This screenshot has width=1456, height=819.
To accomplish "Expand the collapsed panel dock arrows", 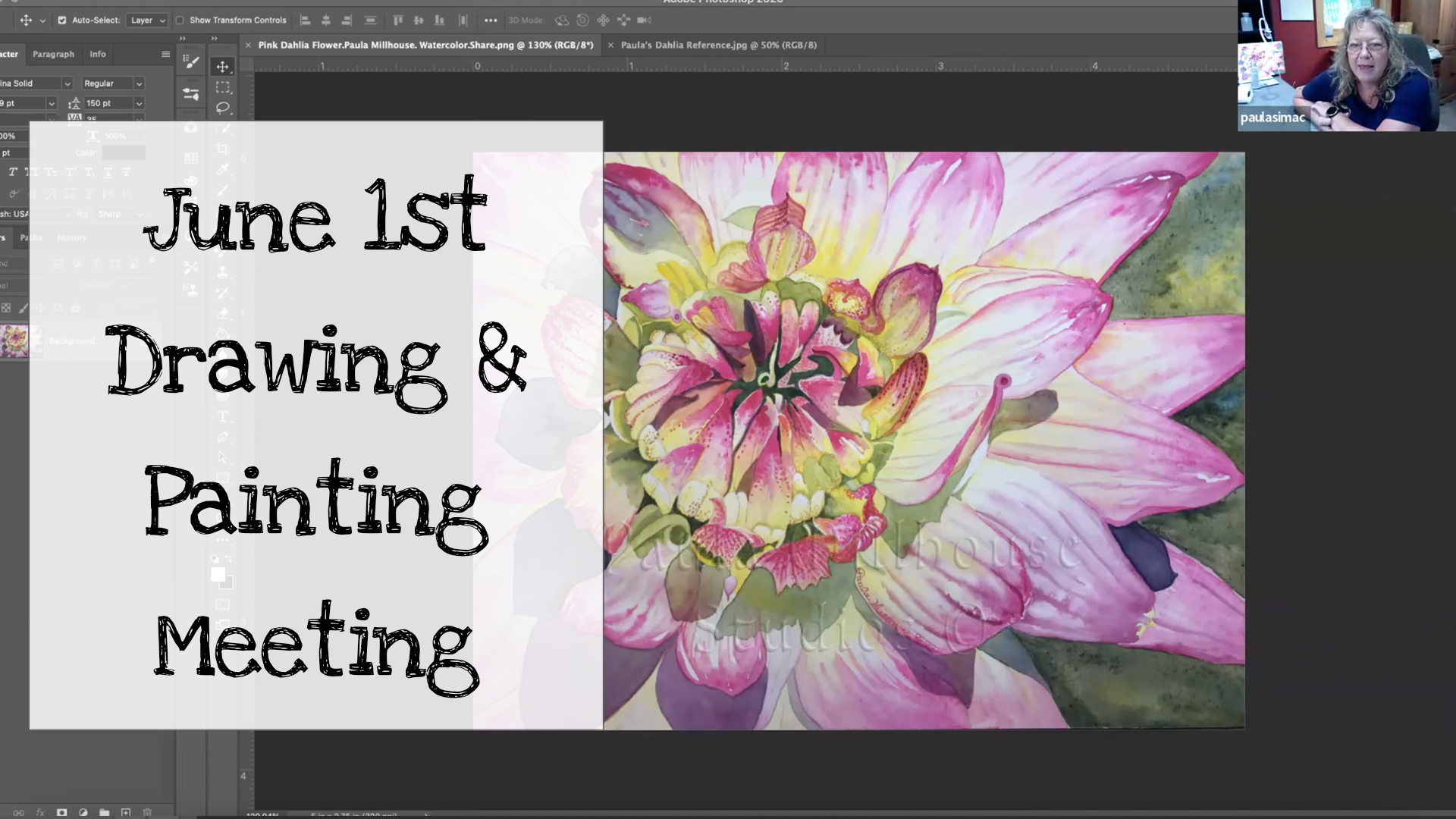I will point(182,38).
